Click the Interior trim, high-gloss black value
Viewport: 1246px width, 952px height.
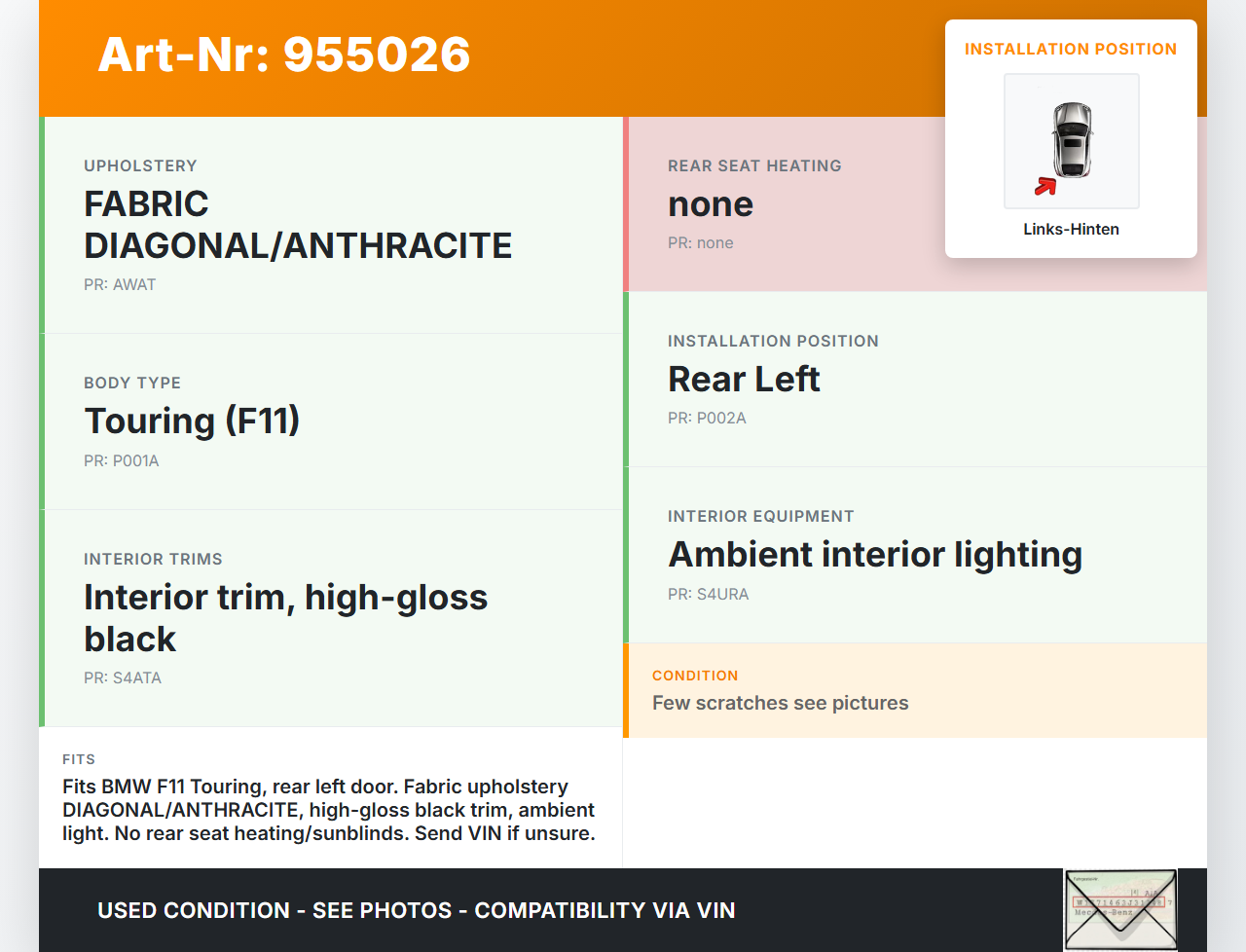tap(285, 618)
